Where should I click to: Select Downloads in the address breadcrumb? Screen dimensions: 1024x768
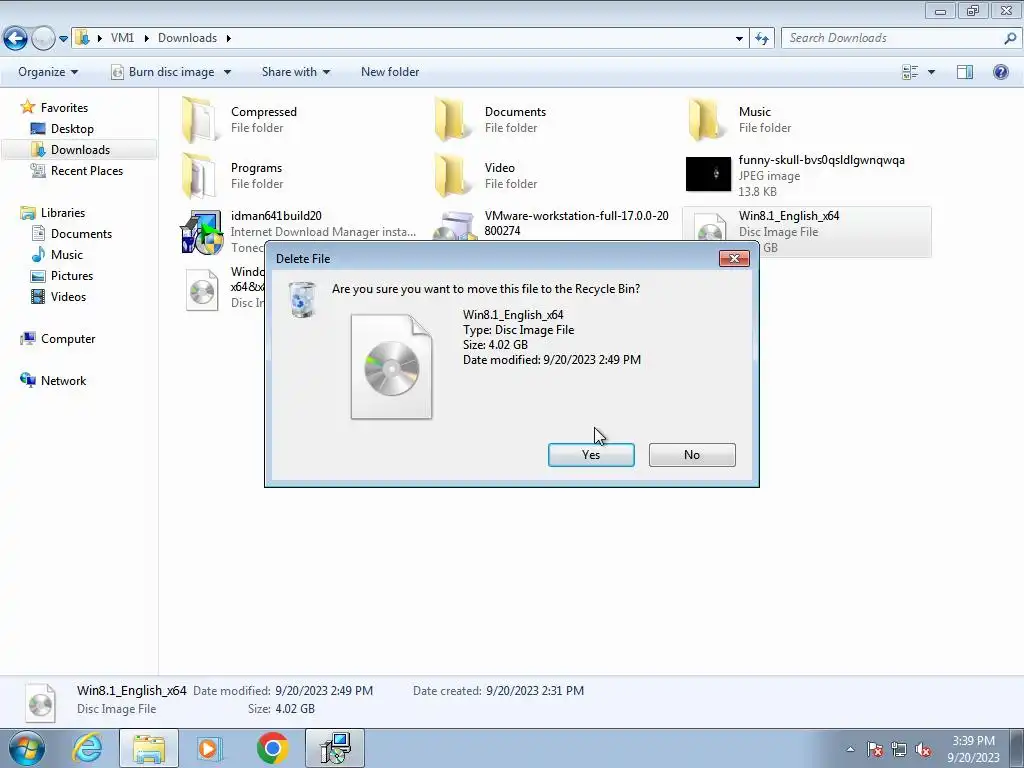coord(187,38)
